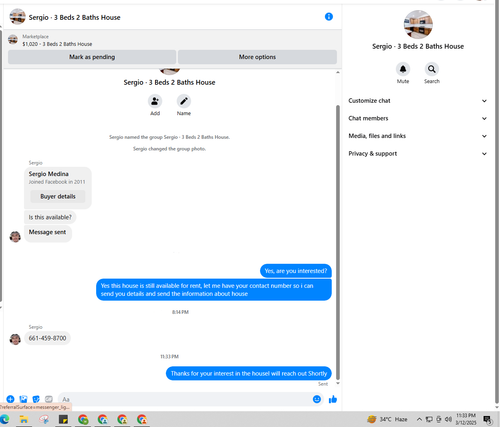Click the 'Yes this house is still available' message

(214, 290)
